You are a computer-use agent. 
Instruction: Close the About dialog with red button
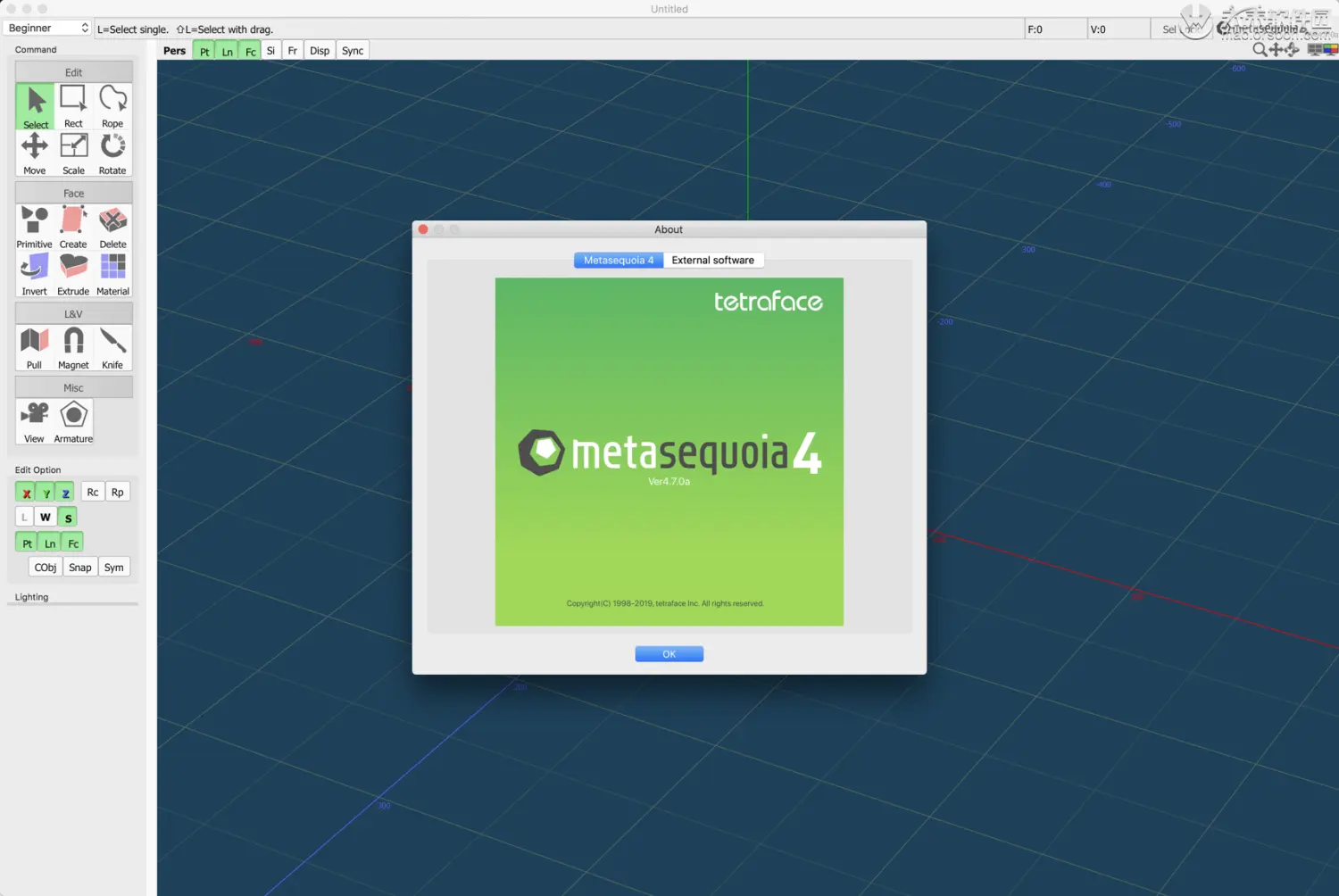point(423,229)
